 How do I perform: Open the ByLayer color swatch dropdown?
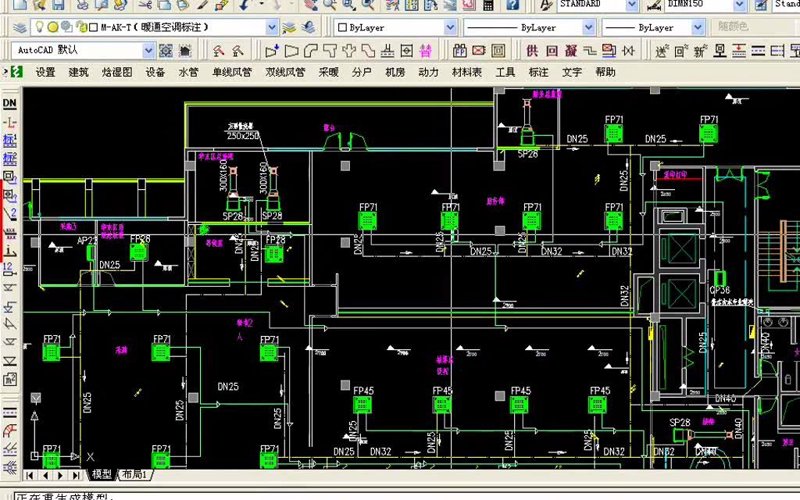[x=395, y=27]
